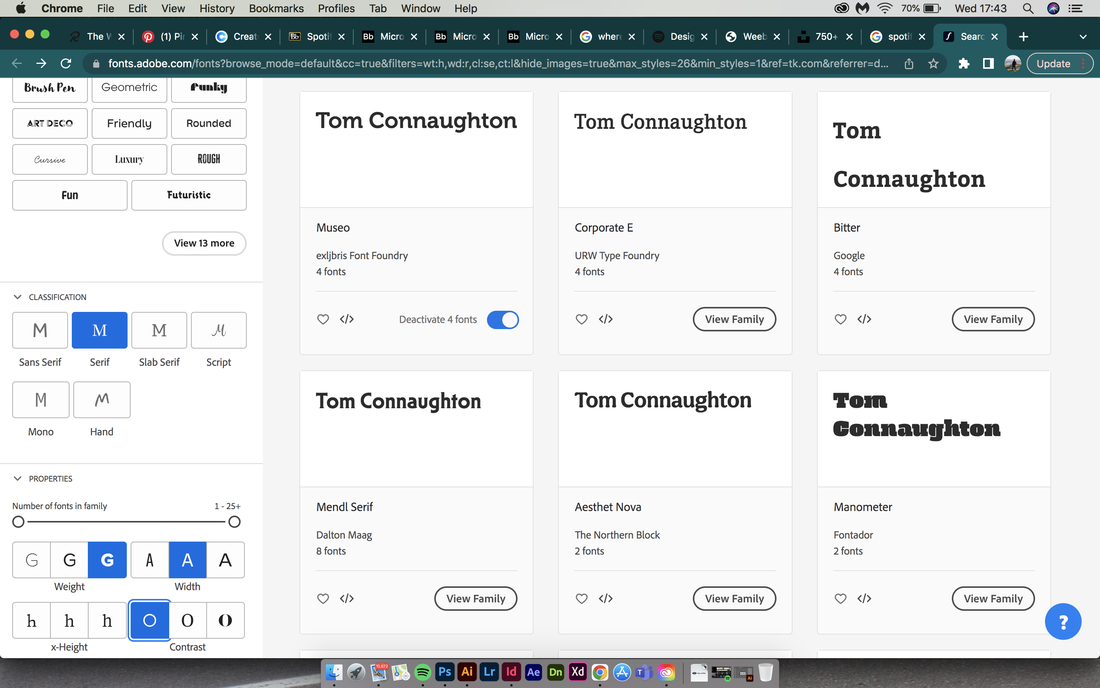Open the Profiles menu
The image size is (1100, 688).
coord(336,8)
